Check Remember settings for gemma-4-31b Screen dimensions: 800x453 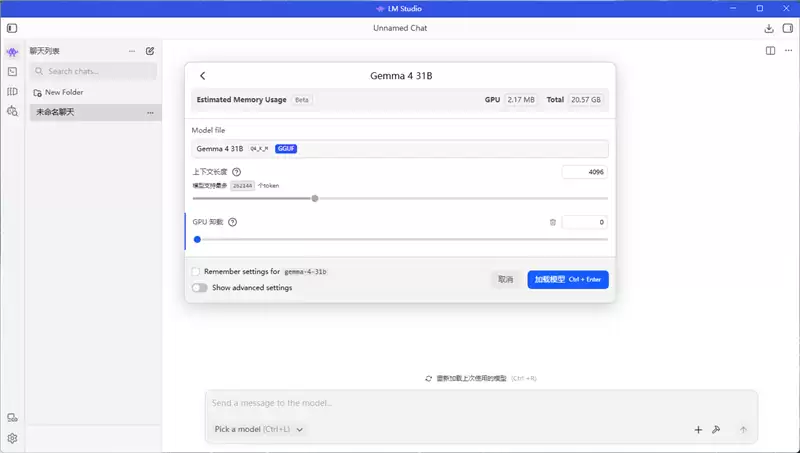pos(196,271)
